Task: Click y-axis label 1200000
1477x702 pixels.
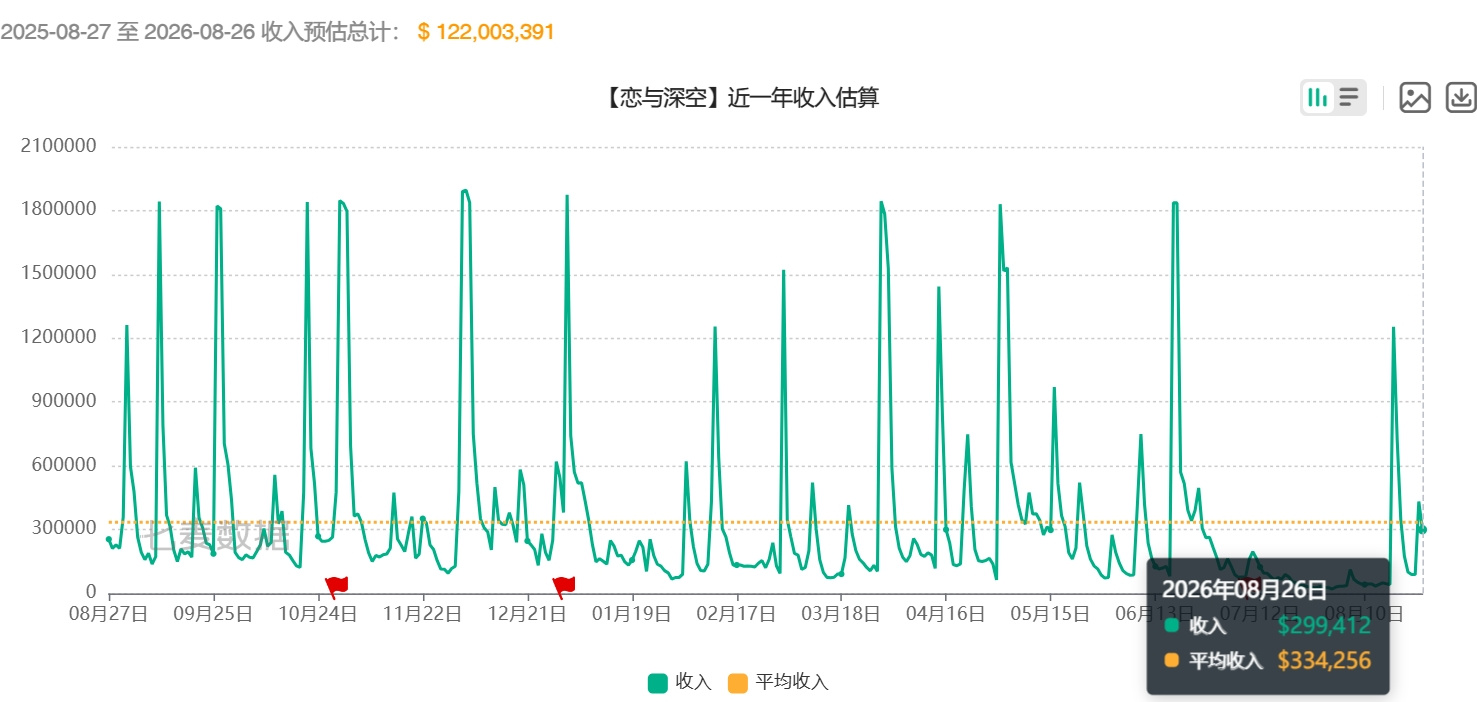Action: [x=58, y=338]
